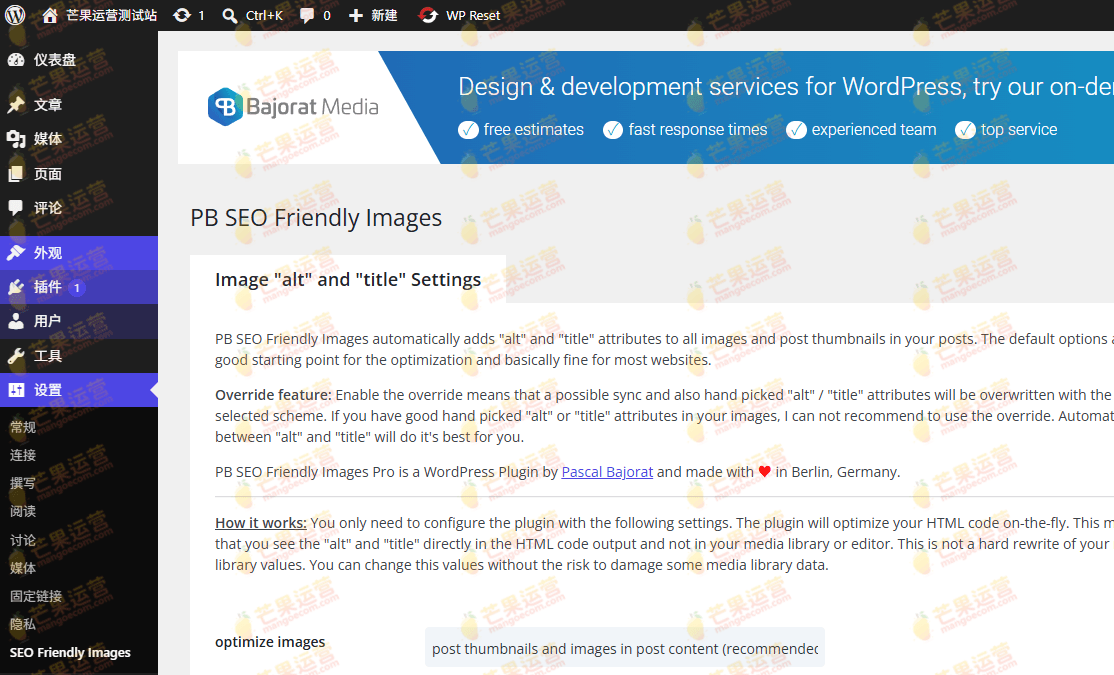Viewport: 1114px width, 675px height.
Task: Click the updates refresh icon
Action: [x=182, y=15]
